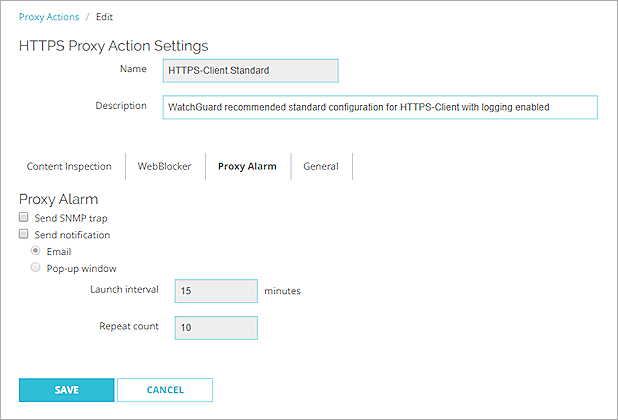Switch to the WebBlocker tab
The width and height of the screenshot is (618, 420).
pyautogui.click(x=164, y=166)
